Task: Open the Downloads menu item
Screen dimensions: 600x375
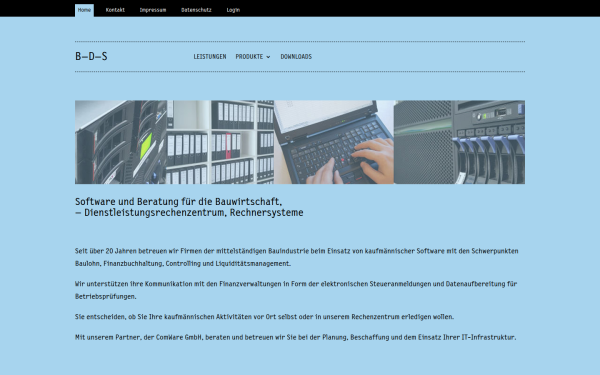Action: click(296, 57)
